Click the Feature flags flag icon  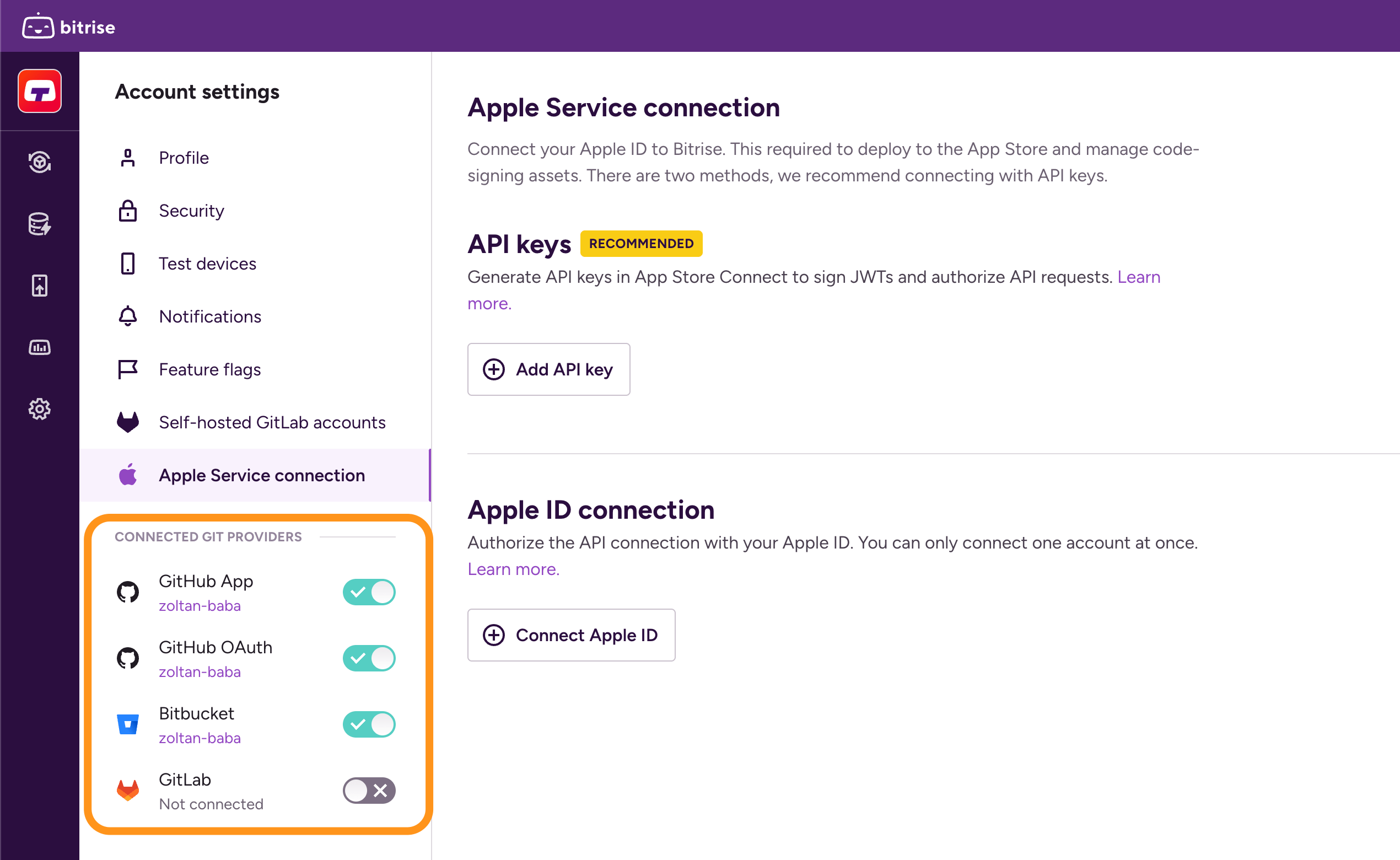128,369
